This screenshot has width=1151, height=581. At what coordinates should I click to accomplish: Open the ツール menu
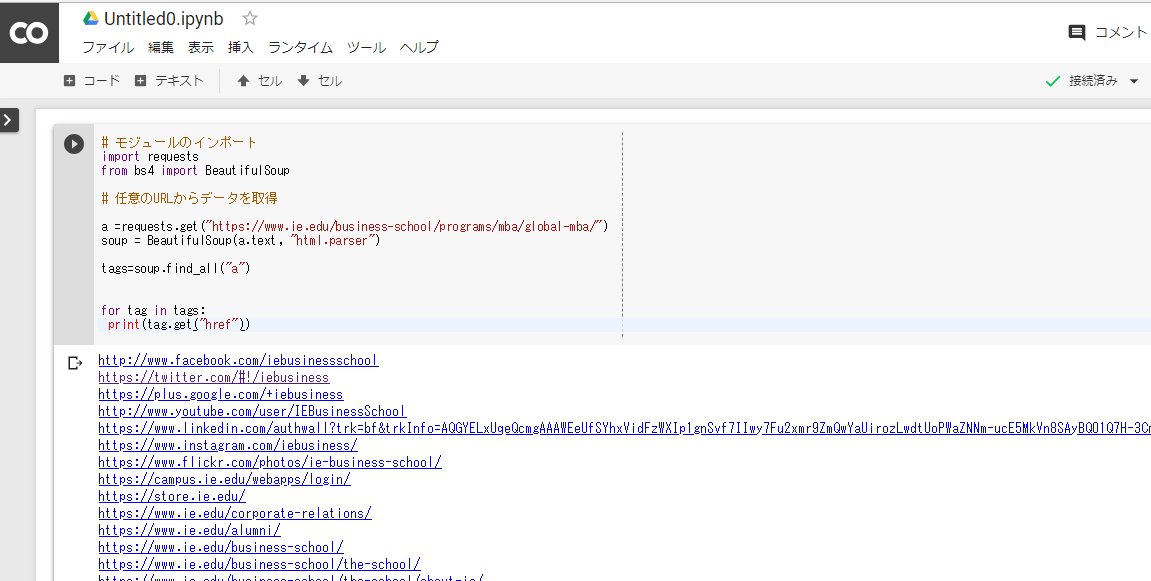pos(366,48)
